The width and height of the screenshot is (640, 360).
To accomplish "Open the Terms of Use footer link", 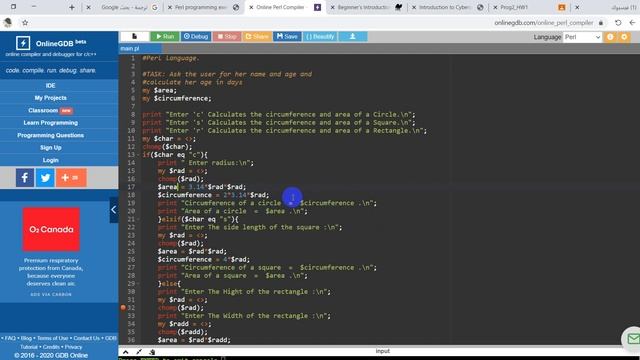I will pyautogui.click(x=53, y=338).
